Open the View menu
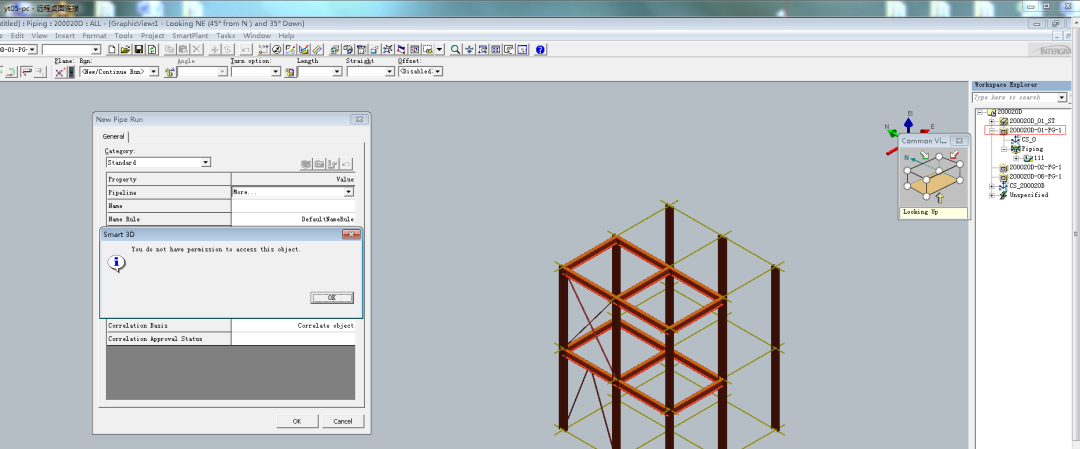 (39, 36)
